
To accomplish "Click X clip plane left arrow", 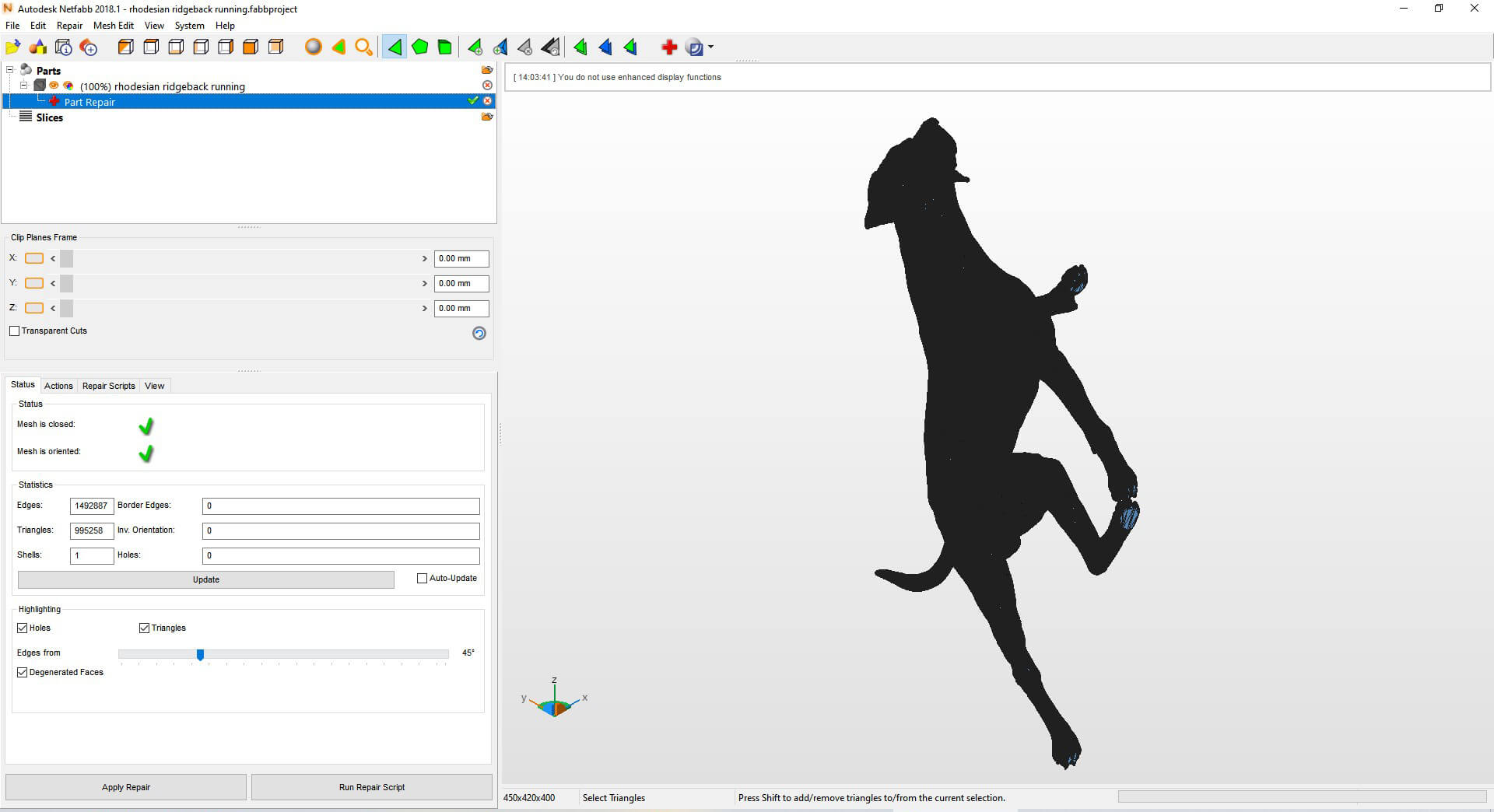I will 53,259.
